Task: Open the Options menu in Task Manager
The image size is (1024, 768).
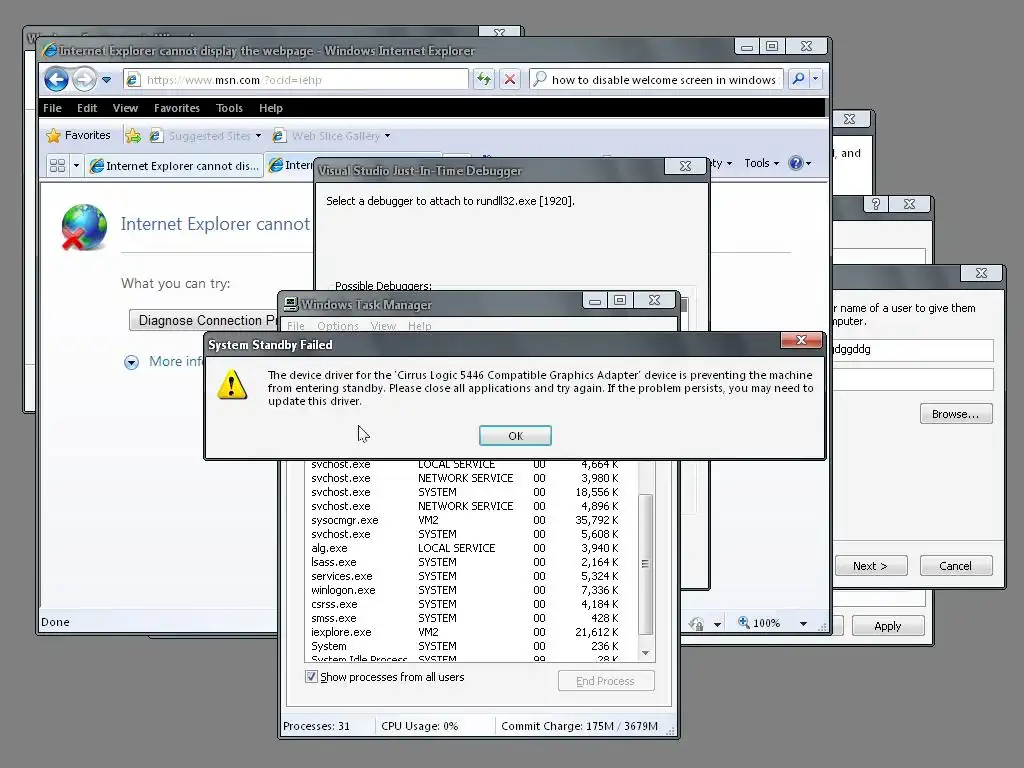Action: pos(338,326)
